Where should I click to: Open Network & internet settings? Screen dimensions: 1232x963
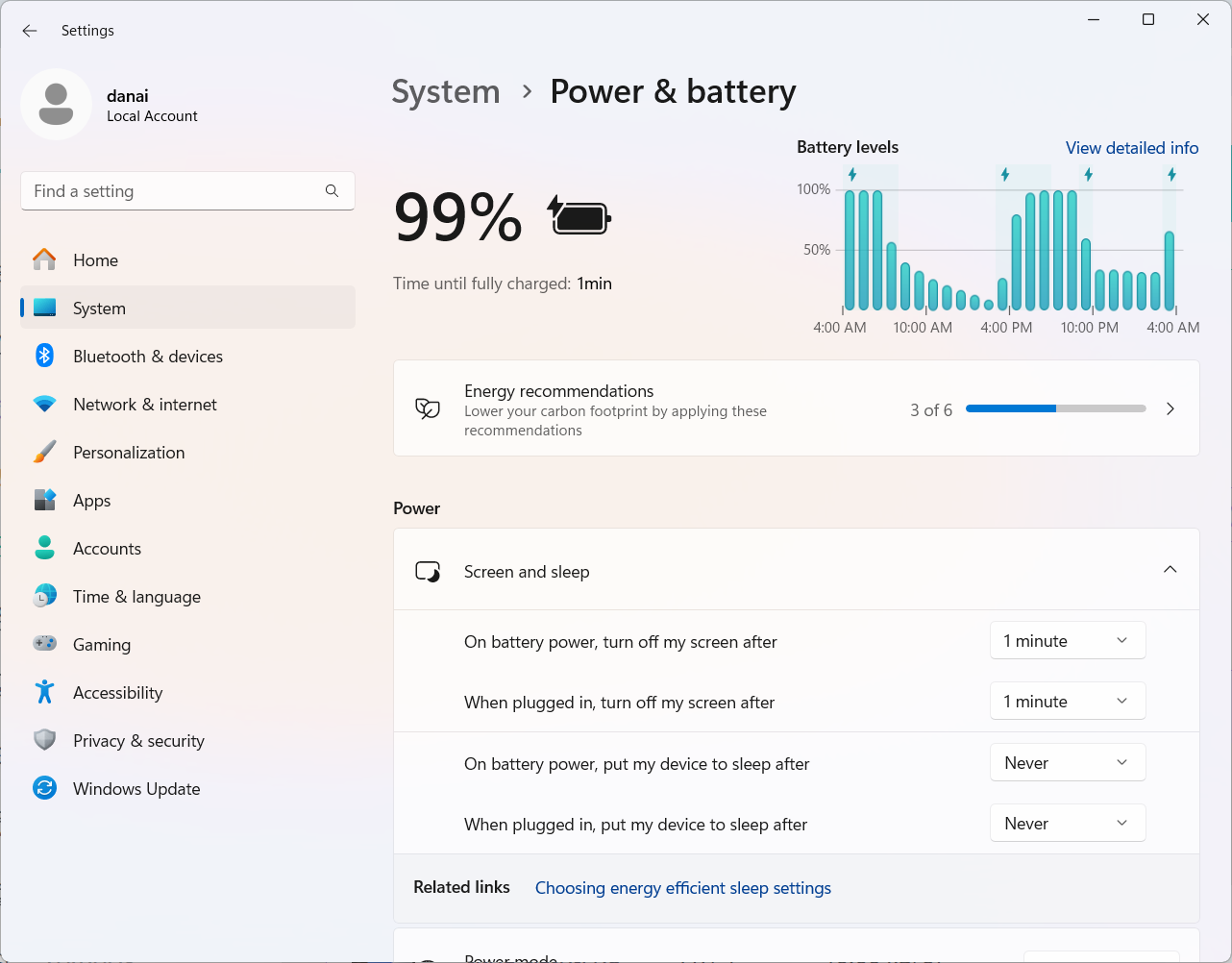tap(144, 405)
